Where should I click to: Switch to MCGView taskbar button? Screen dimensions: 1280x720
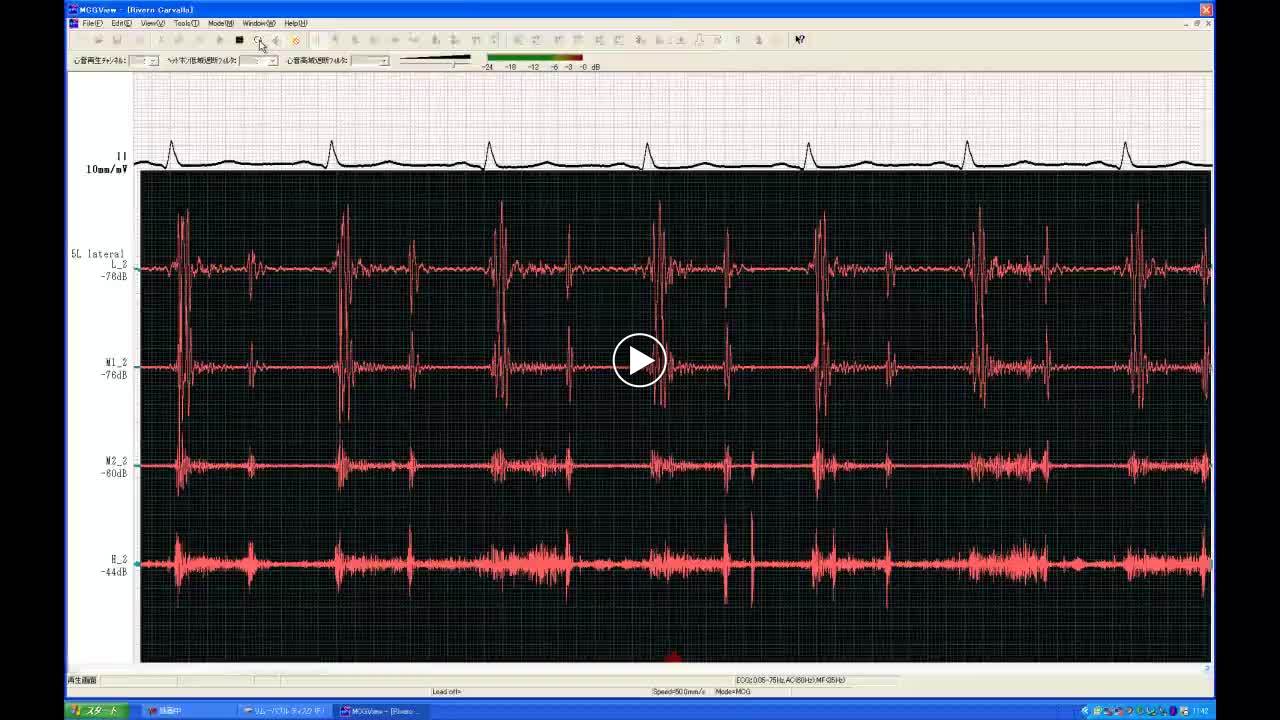tap(380, 711)
